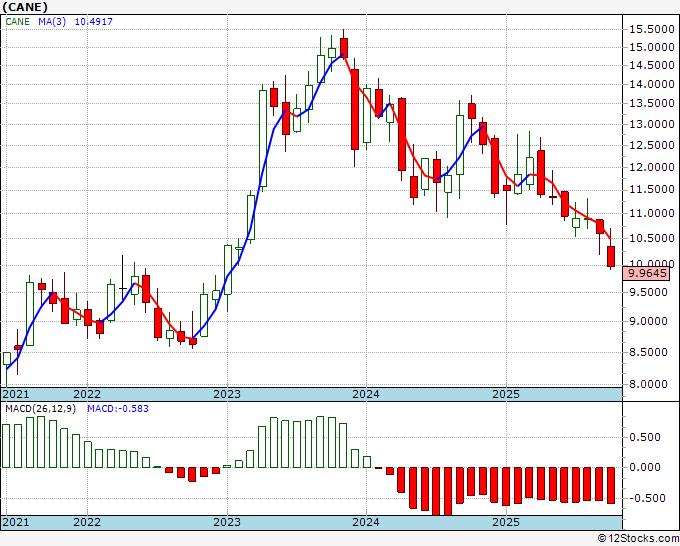Click the 12.5000 price axis label

coord(652,145)
